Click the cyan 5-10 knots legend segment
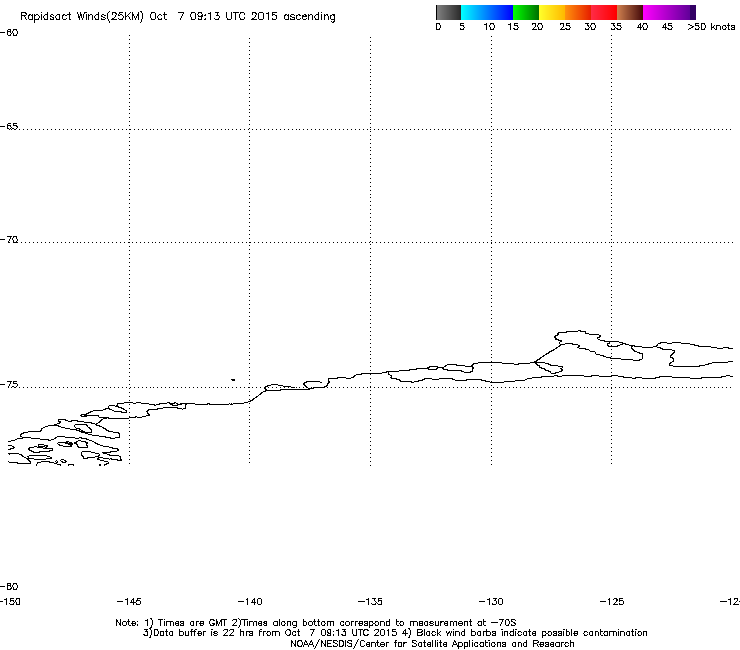 coord(474,12)
